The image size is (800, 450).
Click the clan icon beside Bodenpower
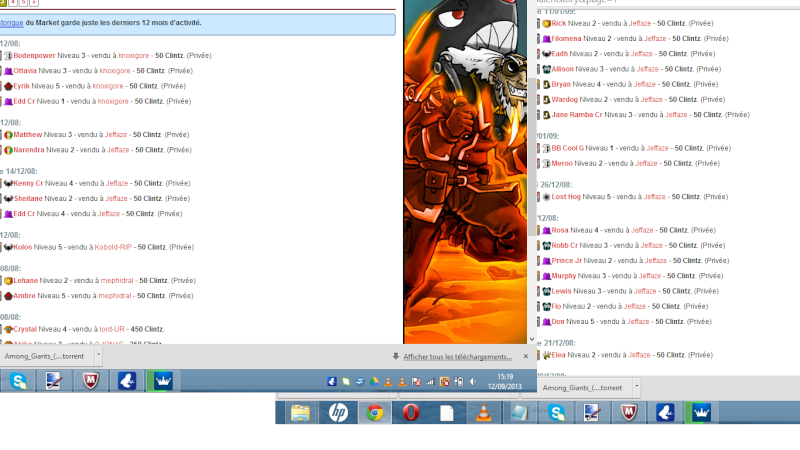coord(8,56)
